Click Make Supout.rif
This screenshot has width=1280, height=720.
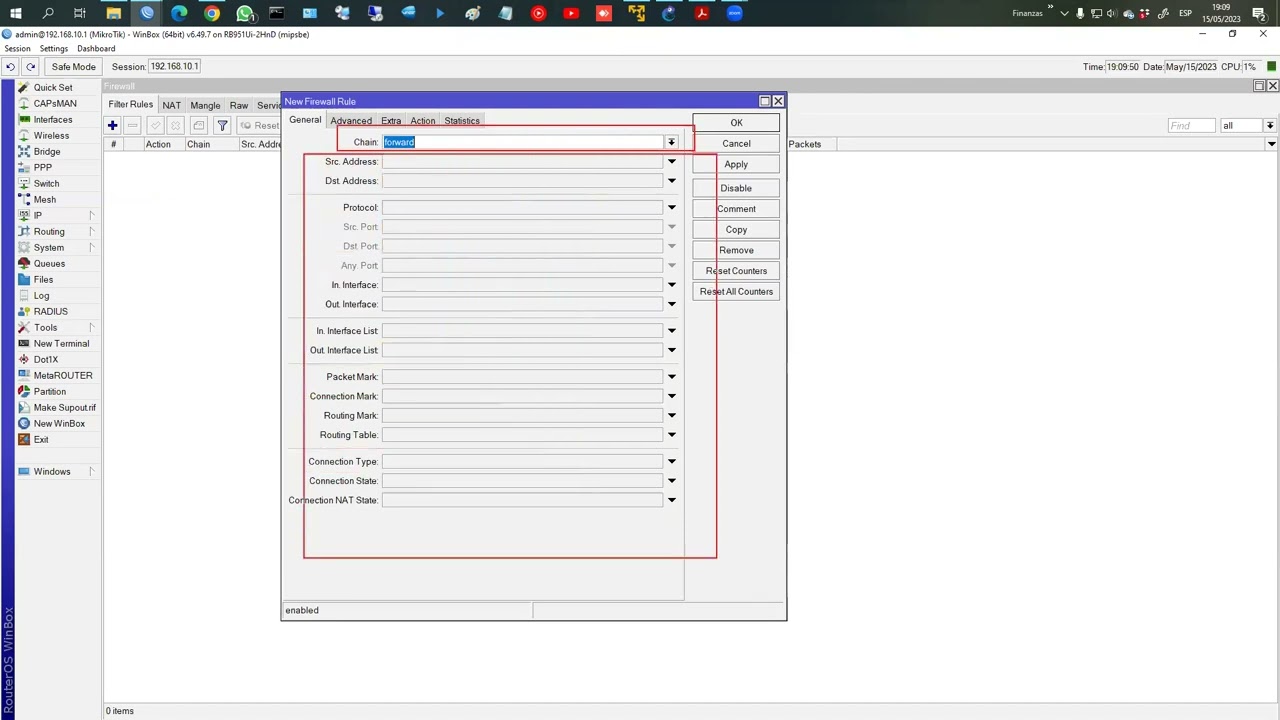(64, 407)
